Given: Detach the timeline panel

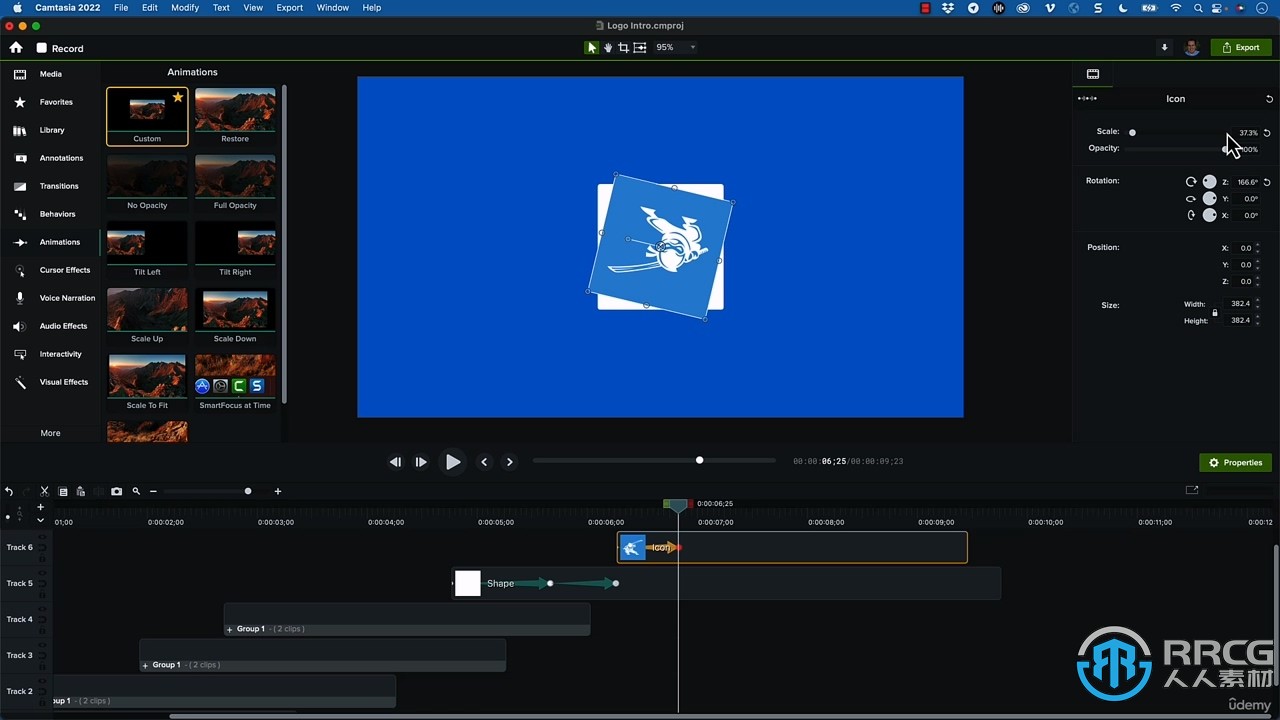Looking at the screenshot, I should (1192, 490).
